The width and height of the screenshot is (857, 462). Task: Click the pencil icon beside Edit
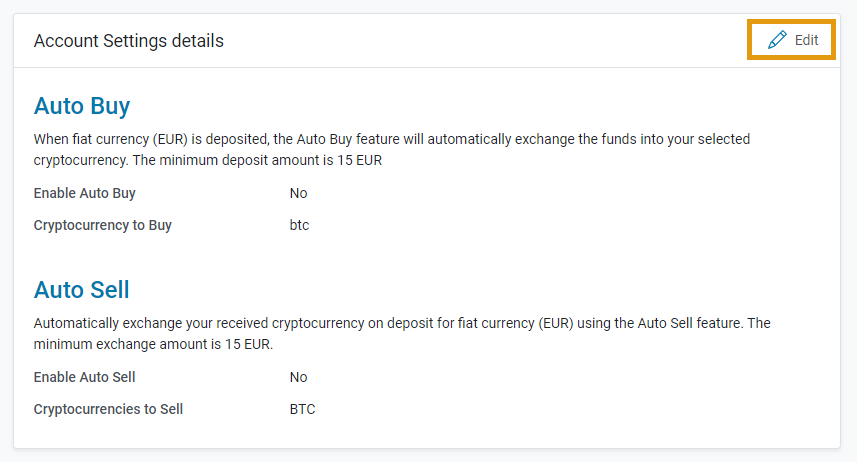777,40
